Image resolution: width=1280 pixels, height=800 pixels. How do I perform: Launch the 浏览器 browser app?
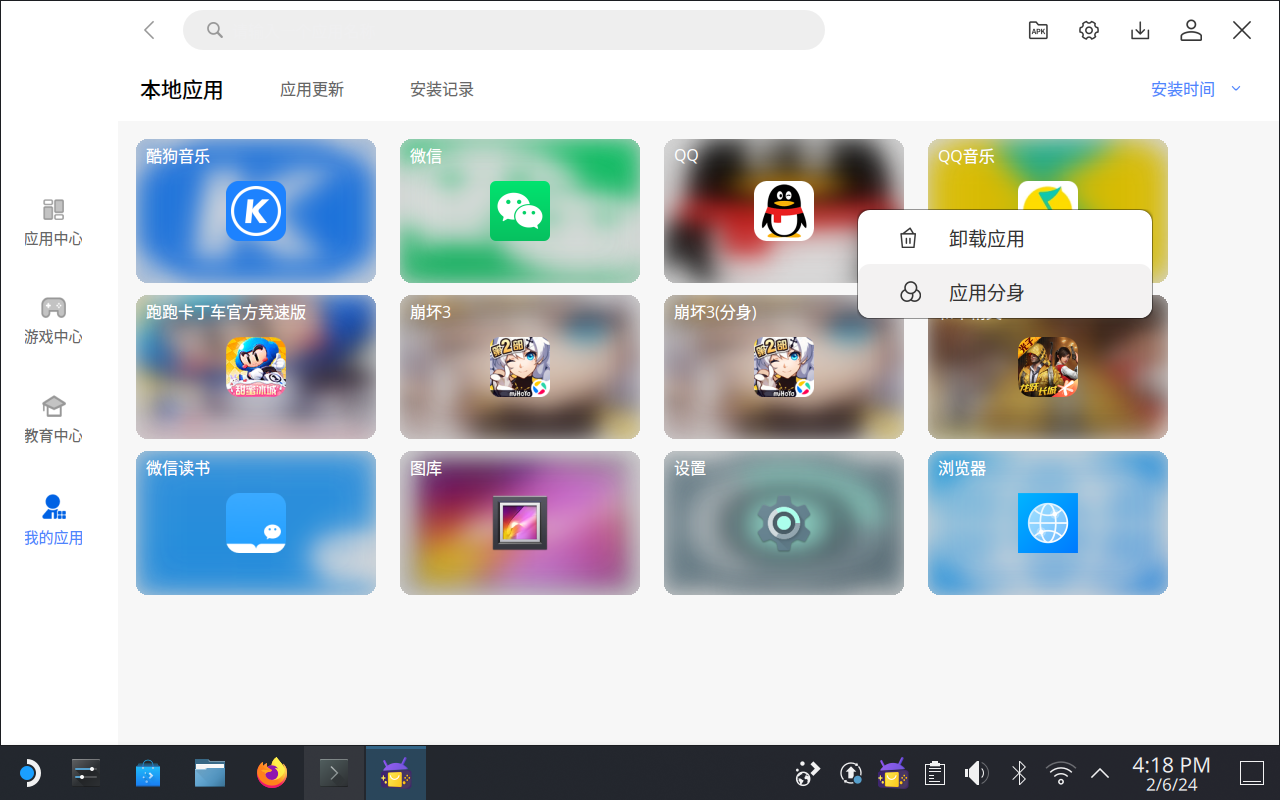click(1048, 523)
